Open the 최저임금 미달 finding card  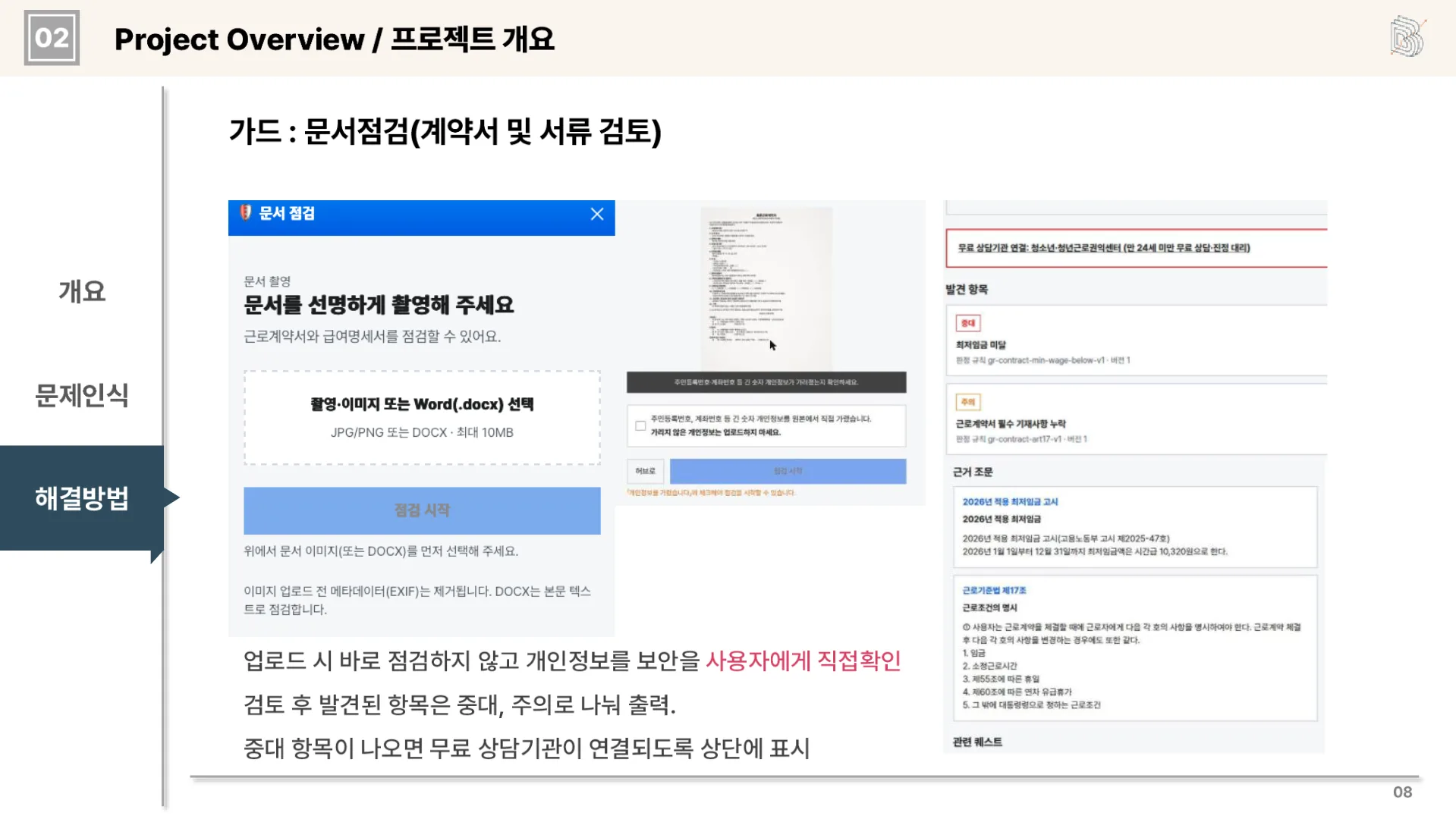coord(1137,340)
